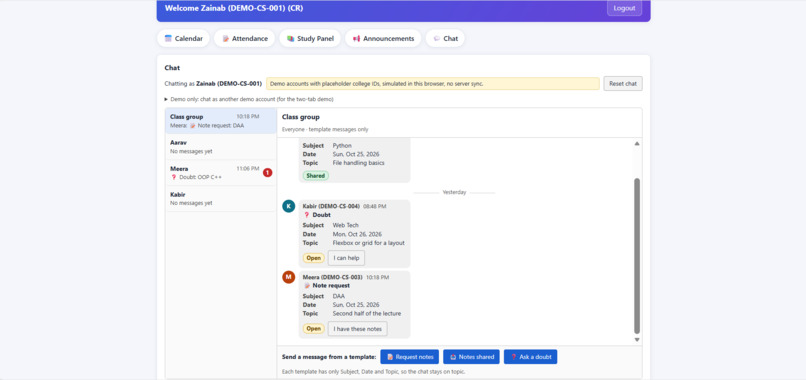Image resolution: width=806 pixels, height=380 pixels.
Task: Select the Chat tab
Action: click(x=445, y=39)
